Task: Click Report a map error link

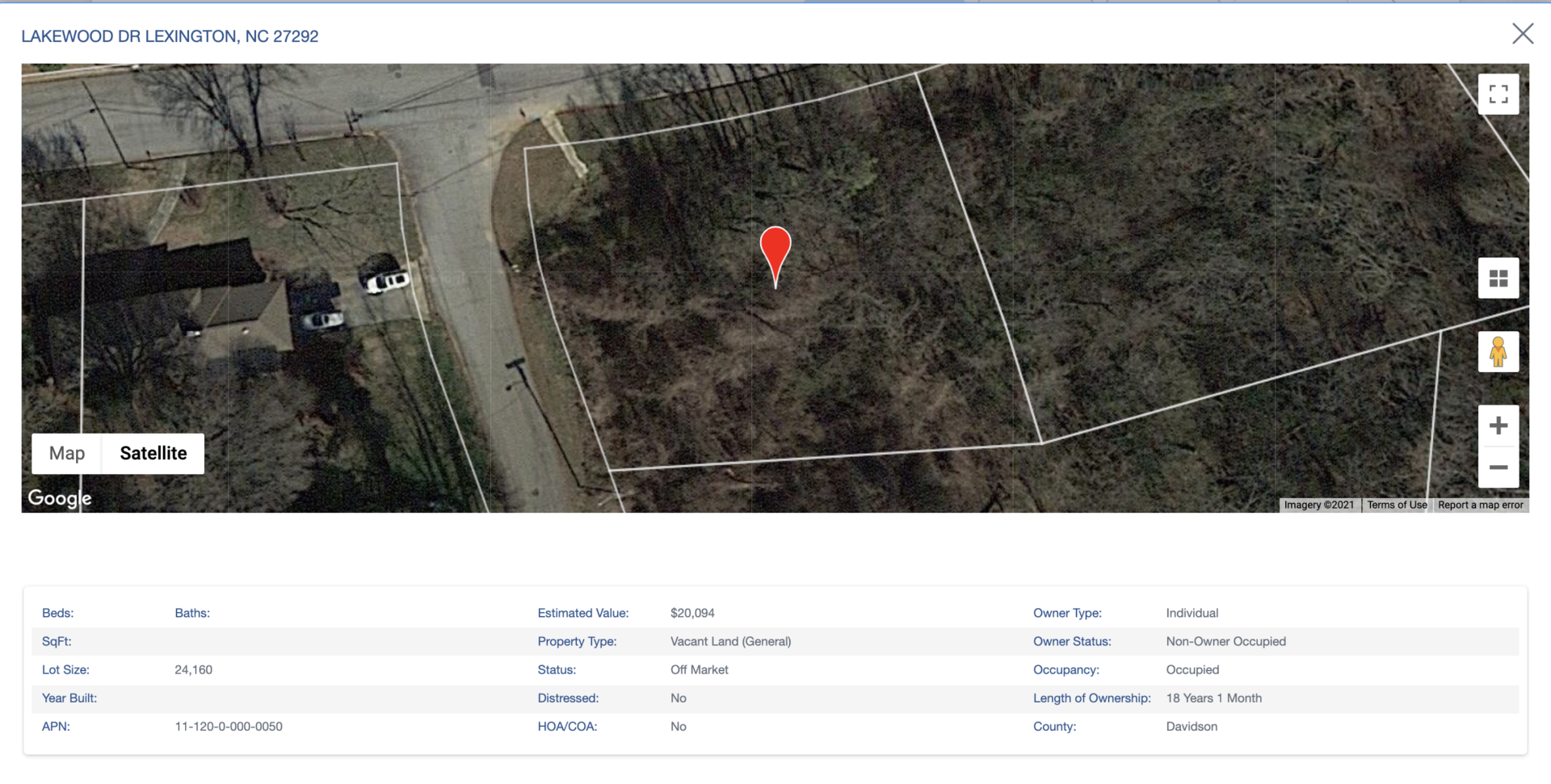Action: [x=1481, y=505]
